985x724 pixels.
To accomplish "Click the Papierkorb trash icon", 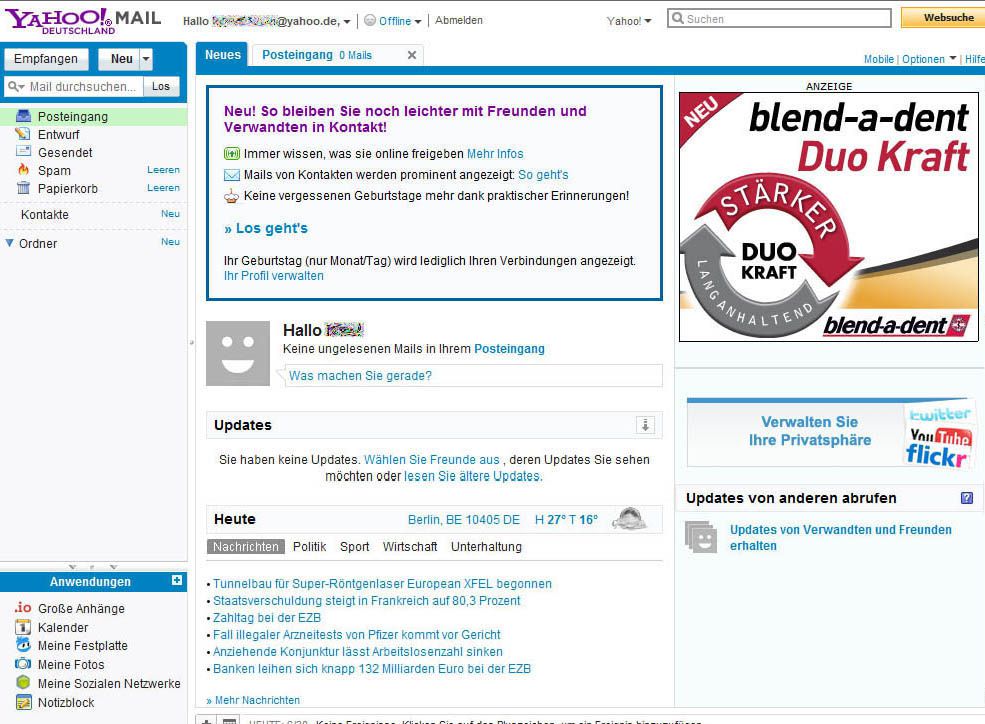I will pyautogui.click(x=23, y=189).
